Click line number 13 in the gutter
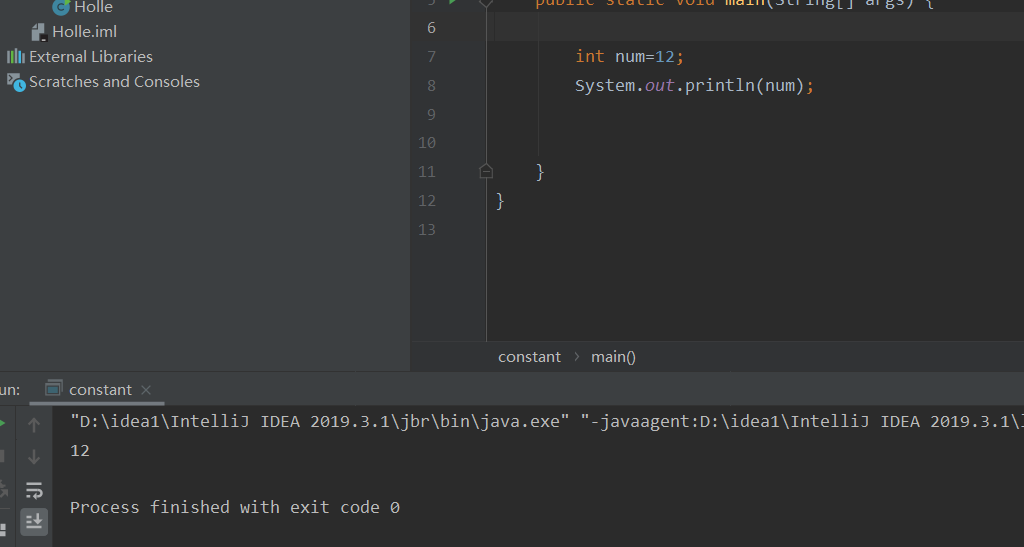The image size is (1024, 547). coord(427,230)
